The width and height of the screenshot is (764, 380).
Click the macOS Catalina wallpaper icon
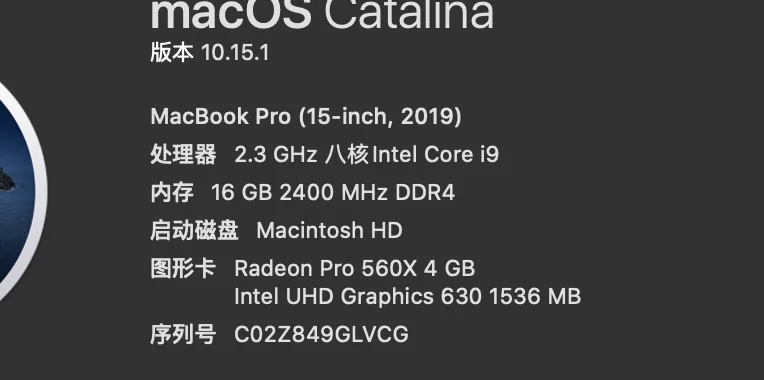point(22,192)
